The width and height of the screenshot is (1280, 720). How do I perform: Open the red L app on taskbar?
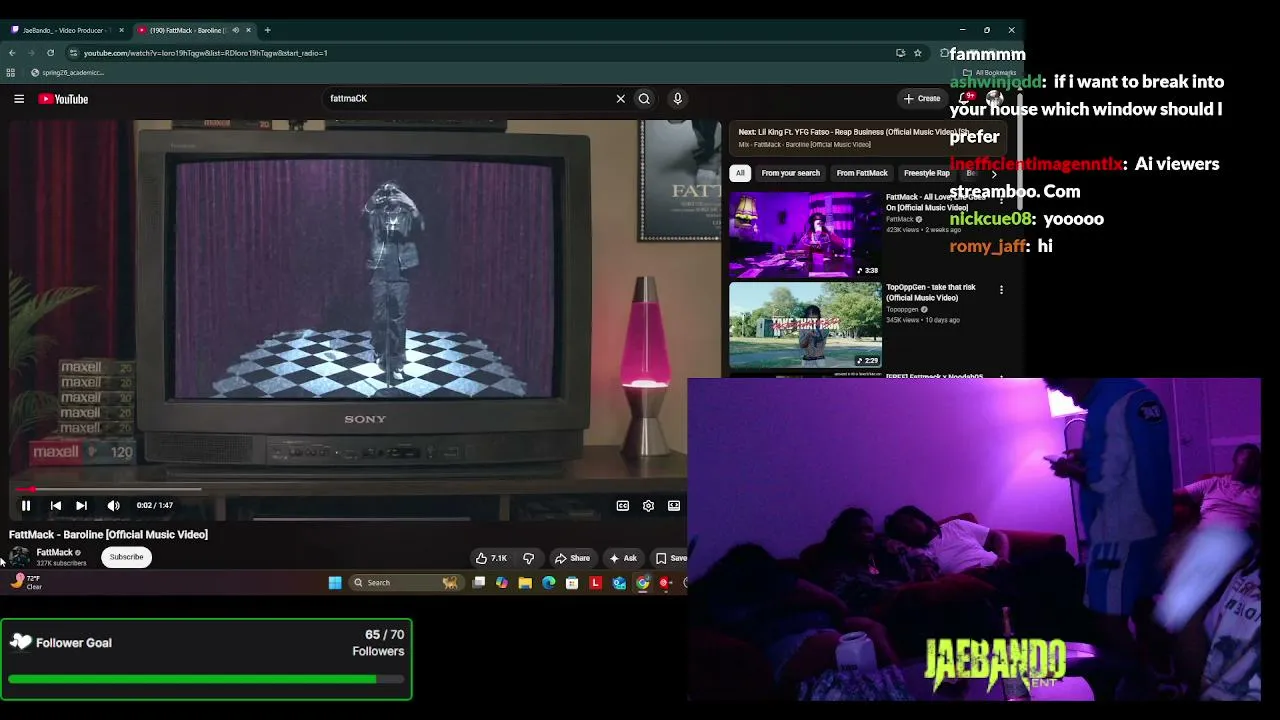596,583
